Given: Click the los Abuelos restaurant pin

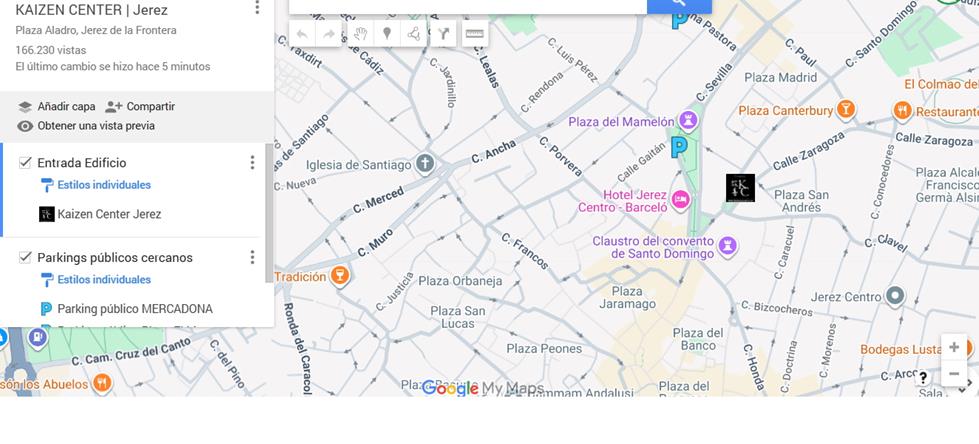Looking at the screenshot, I should tap(102, 382).
